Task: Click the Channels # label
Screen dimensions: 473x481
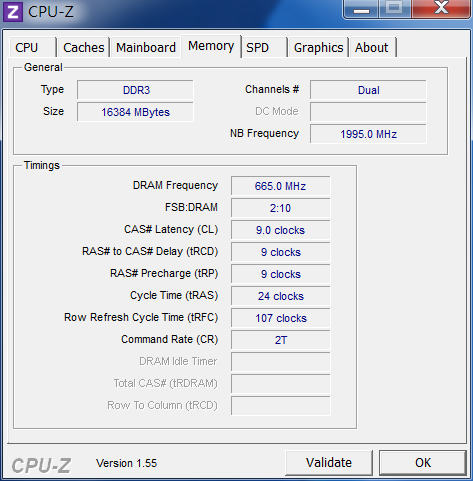Action: pyautogui.click(x=272, y=89)
